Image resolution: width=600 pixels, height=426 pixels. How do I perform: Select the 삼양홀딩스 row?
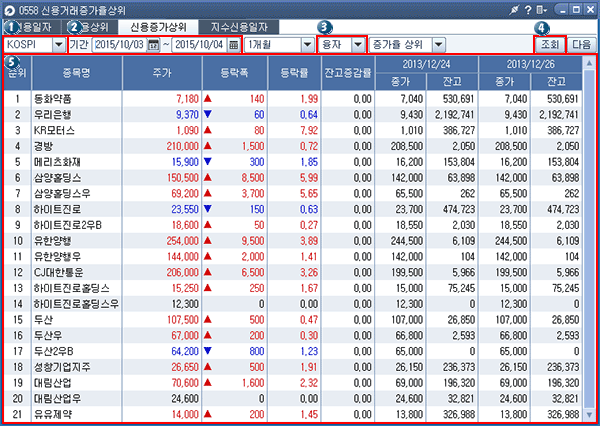(293, 178)
